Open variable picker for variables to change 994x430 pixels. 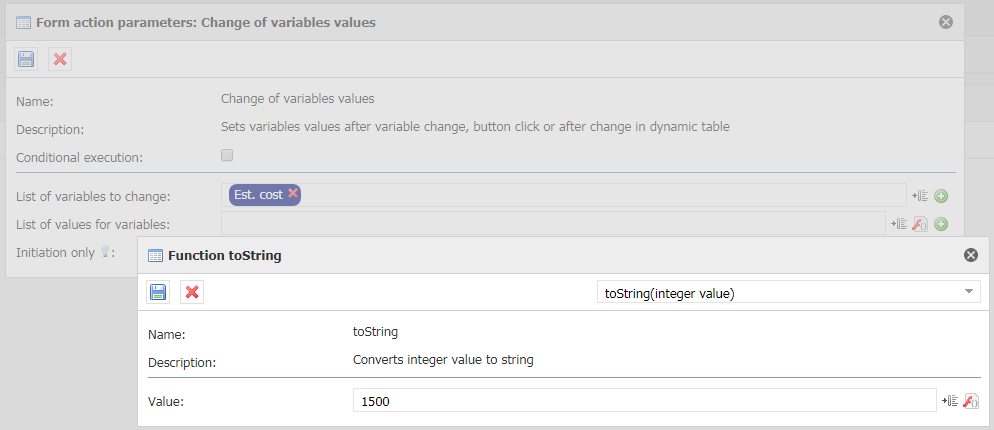point(920,196)
